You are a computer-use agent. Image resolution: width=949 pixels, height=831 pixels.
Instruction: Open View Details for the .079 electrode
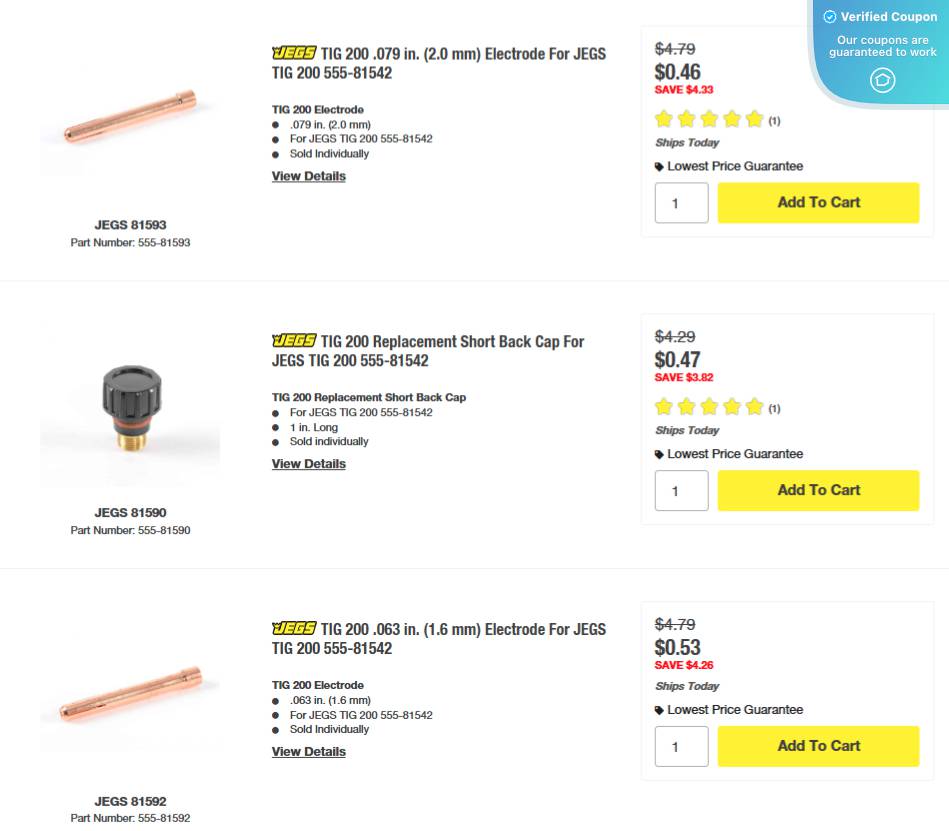tap(308, 176)
